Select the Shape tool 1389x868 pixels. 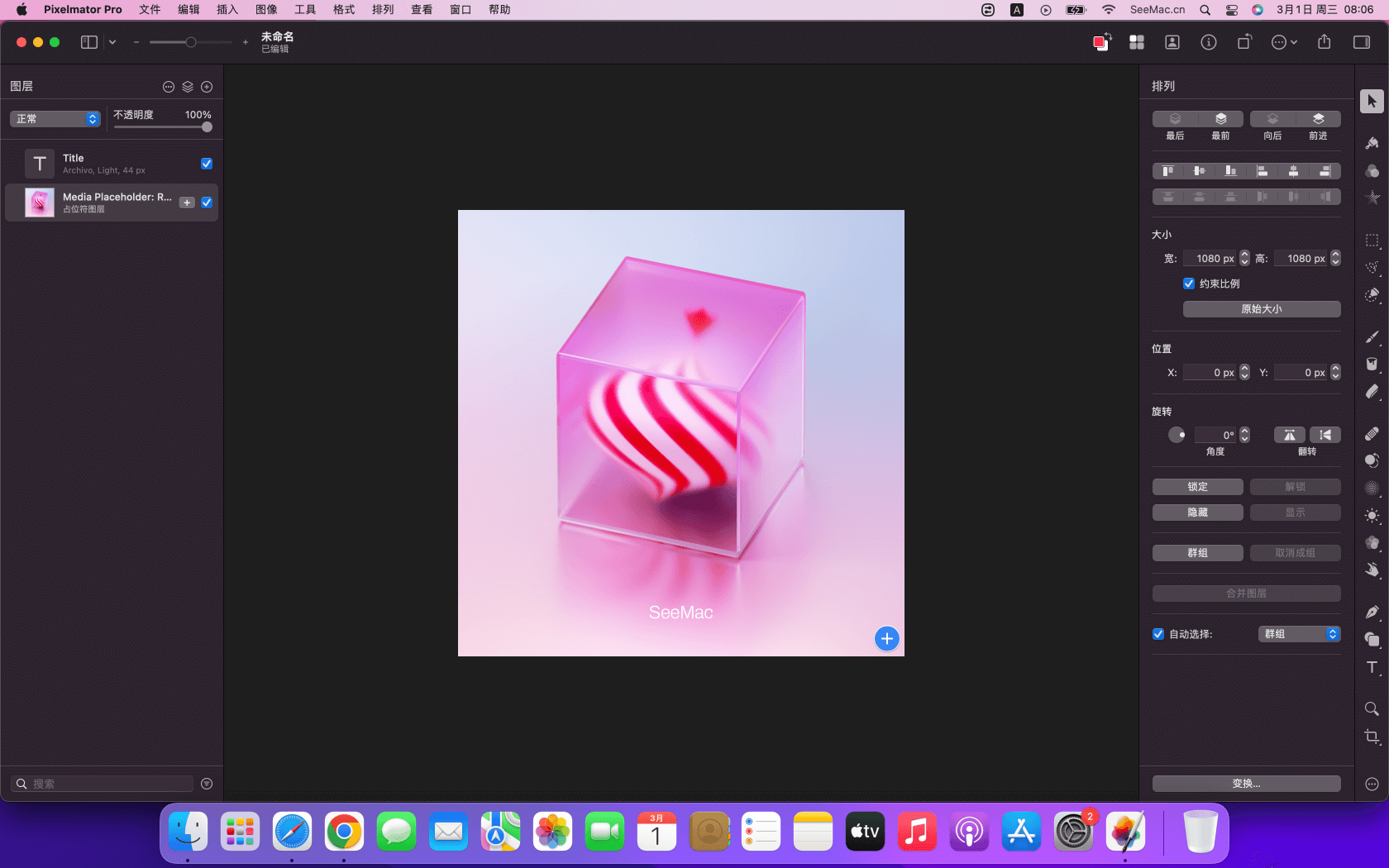click(x=1372, y=639)
